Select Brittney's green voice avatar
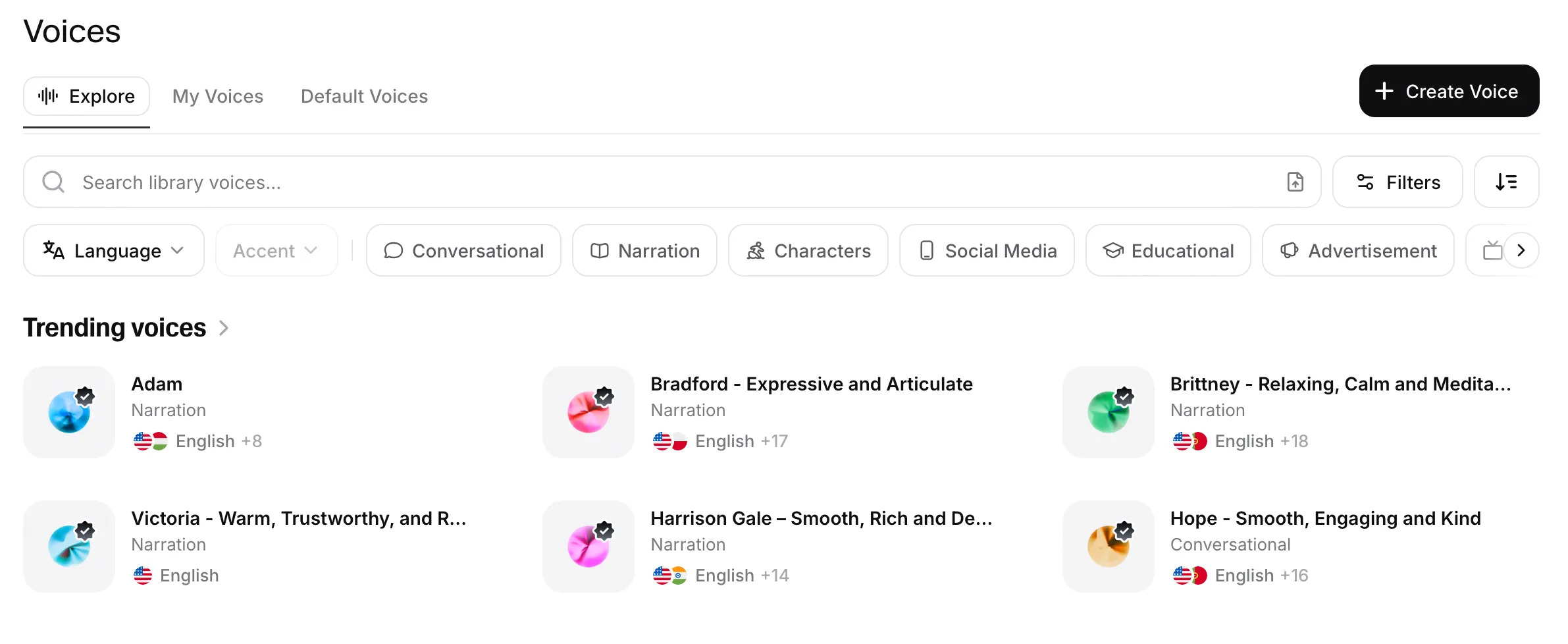The width and height of the screenshot is (1568, 644). tap(1108, 412)
